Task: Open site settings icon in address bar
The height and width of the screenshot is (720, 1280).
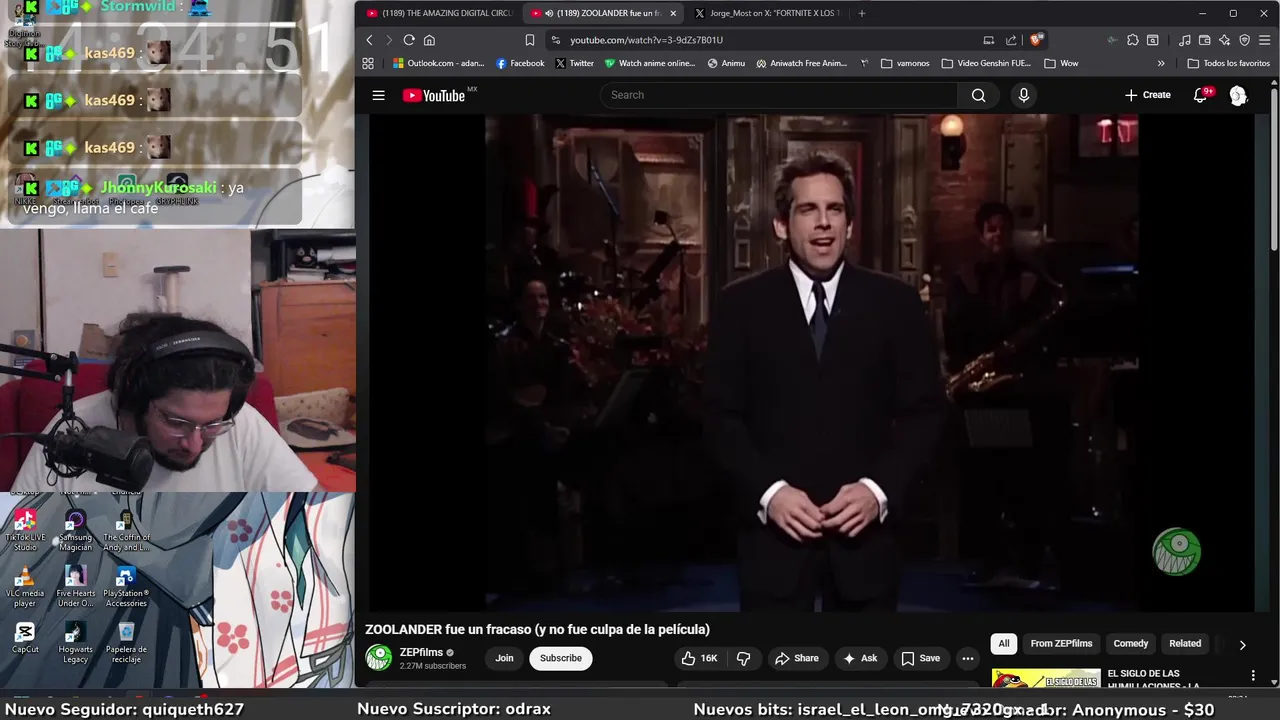Action: (x=555, y=40)
